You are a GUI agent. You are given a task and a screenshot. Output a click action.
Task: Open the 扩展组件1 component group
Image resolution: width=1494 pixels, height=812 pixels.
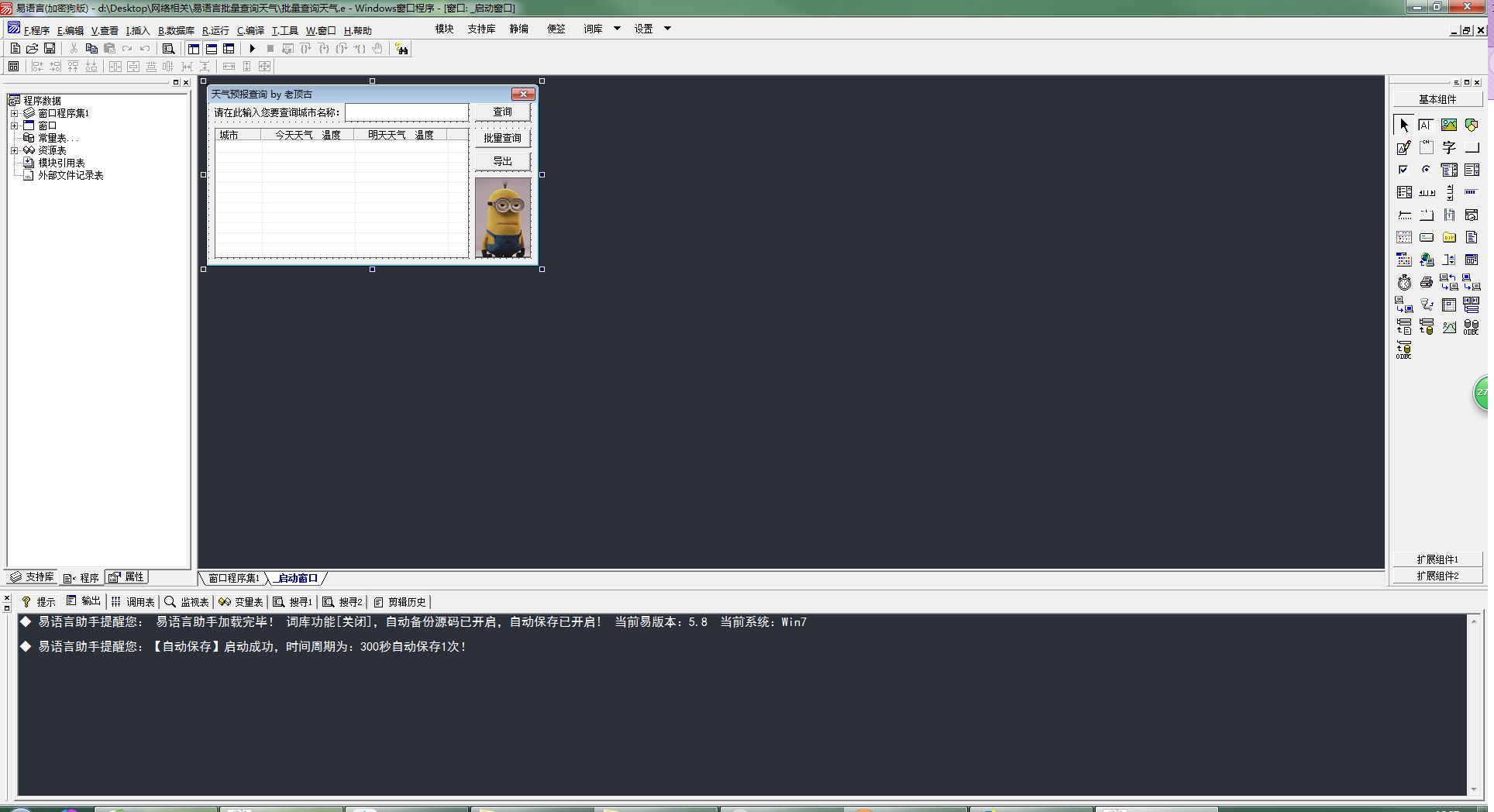coord(1437,559)
